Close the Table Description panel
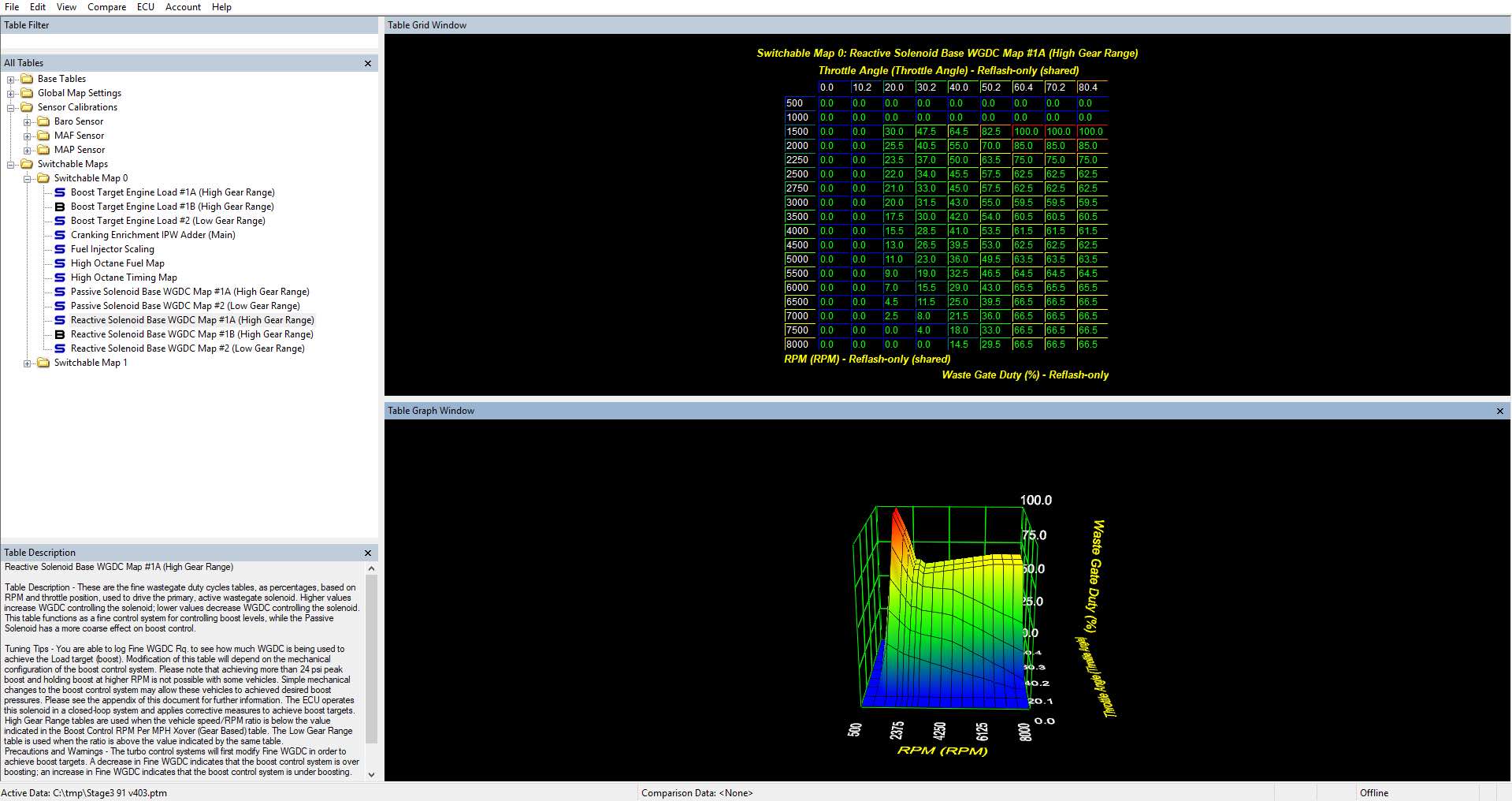Viewport: 1512px width, 801px height. click(368, 553)
